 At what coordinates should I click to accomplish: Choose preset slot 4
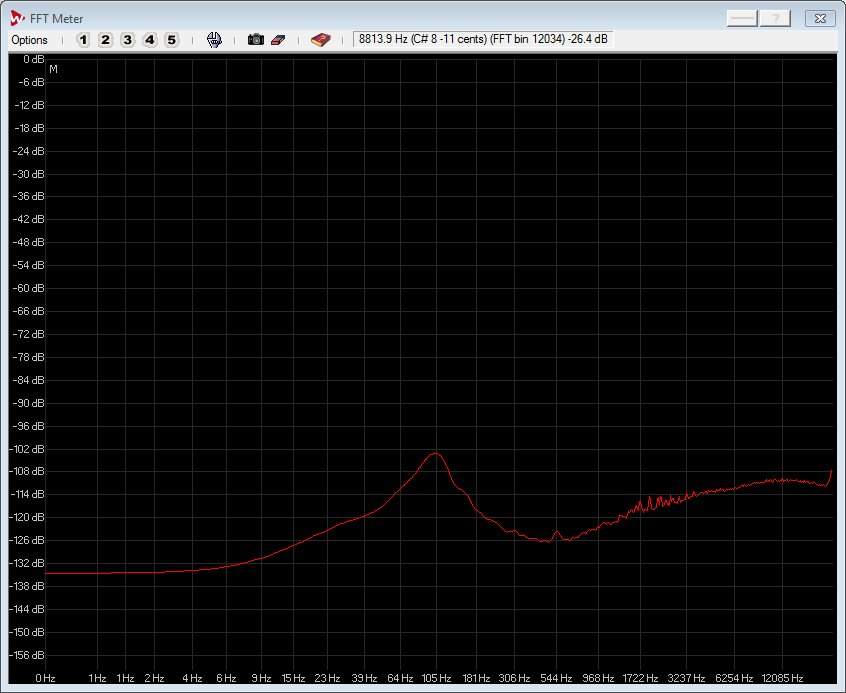point(149,40)
